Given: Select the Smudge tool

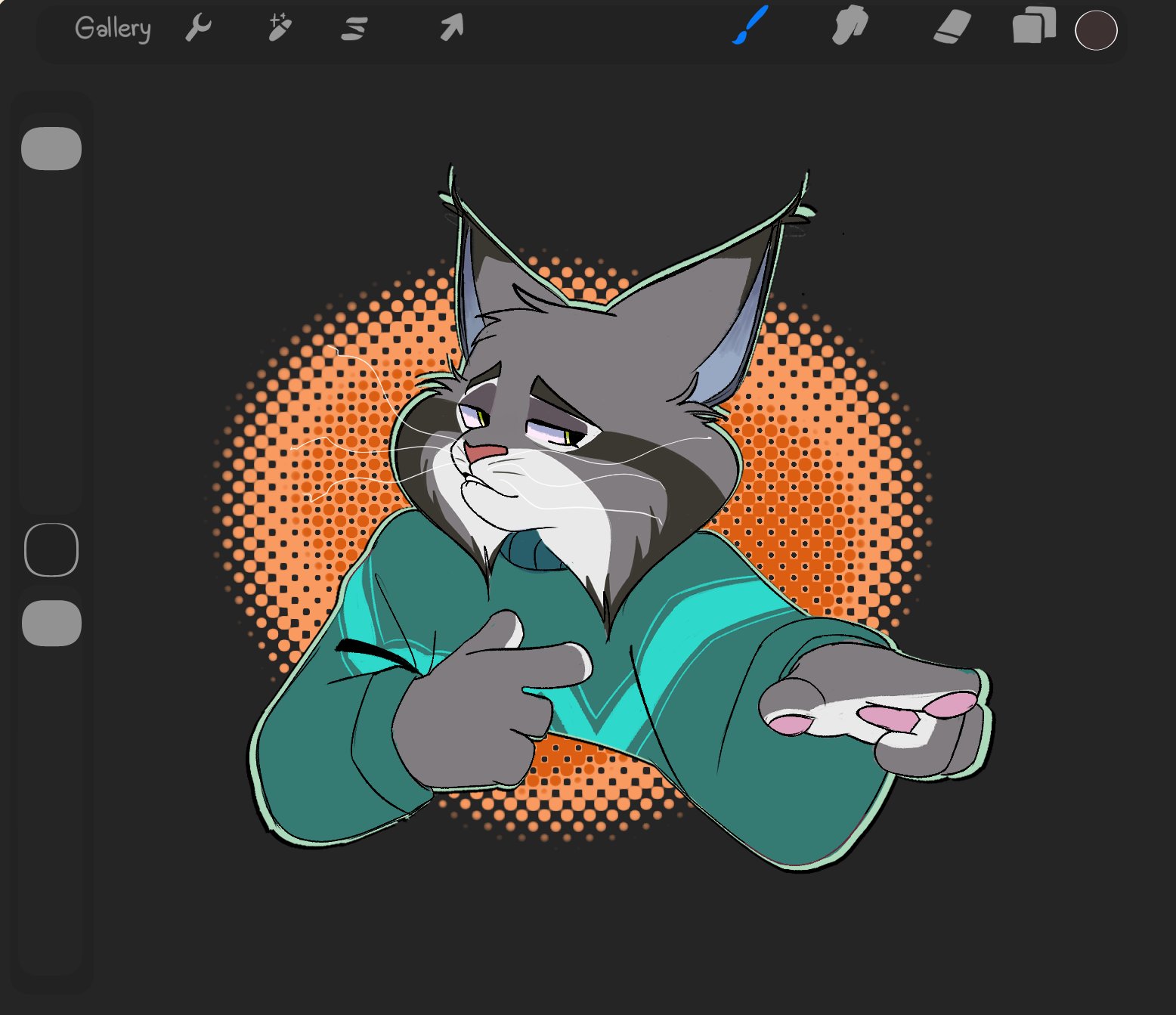Looking at the screenshot, I should [850, 26].
